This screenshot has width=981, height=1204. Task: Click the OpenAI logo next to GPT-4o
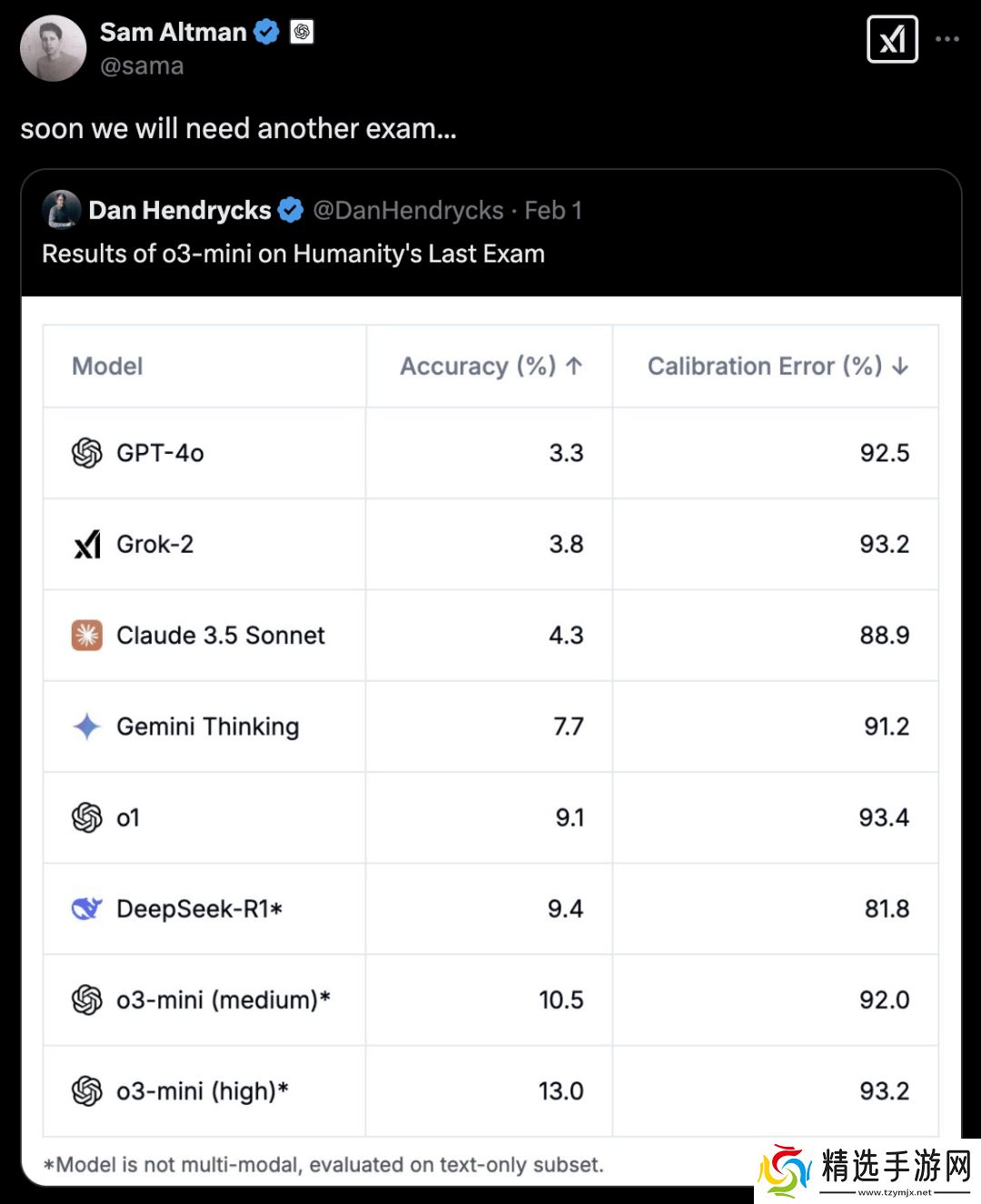[87, 453]
